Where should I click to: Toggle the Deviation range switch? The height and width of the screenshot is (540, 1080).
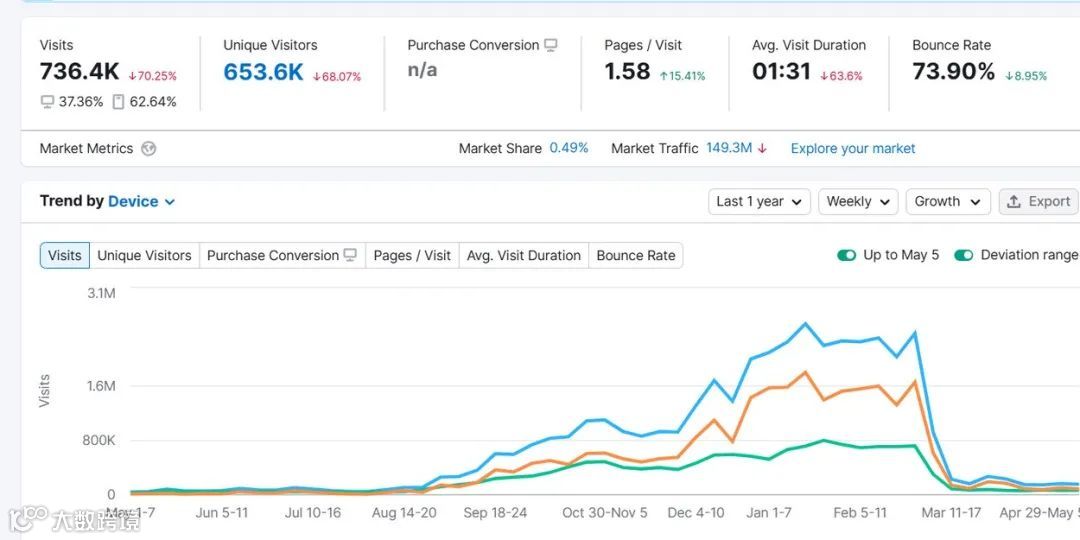[x=964, y=256]
